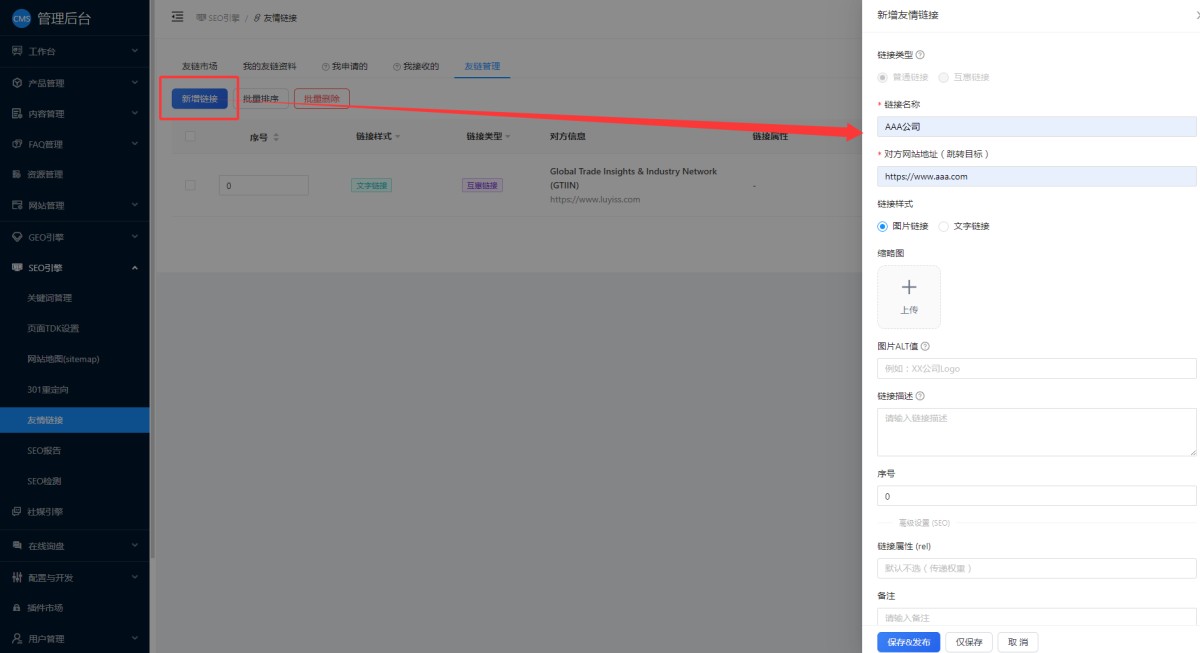
Task: Click the 新增链接 button
Action: pyautogui.click(x=200, y=99)
